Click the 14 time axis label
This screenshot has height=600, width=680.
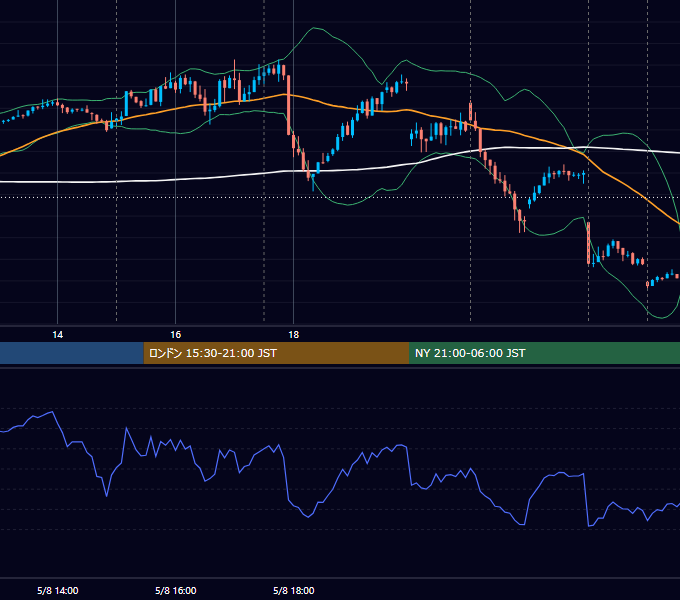click(x=57, y=335)
